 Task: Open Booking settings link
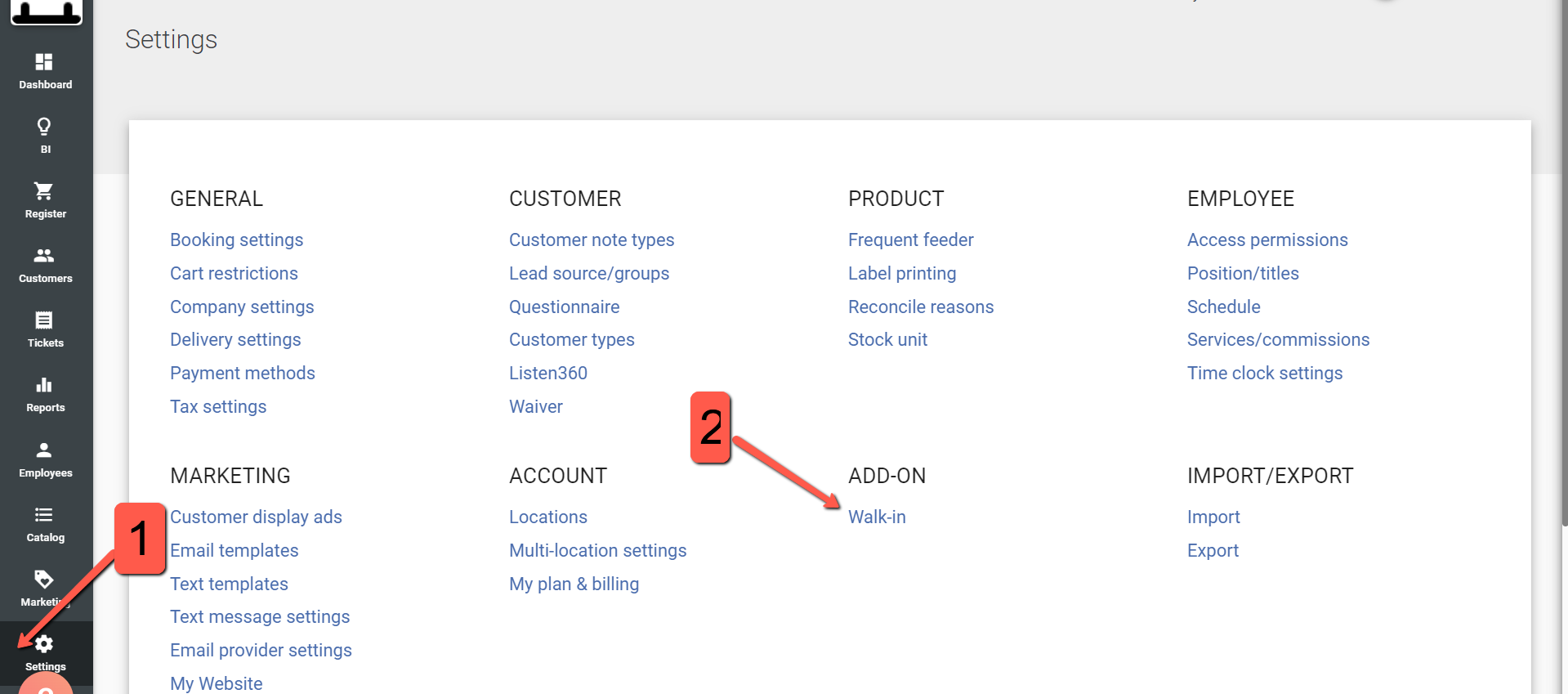click(237, 240)
